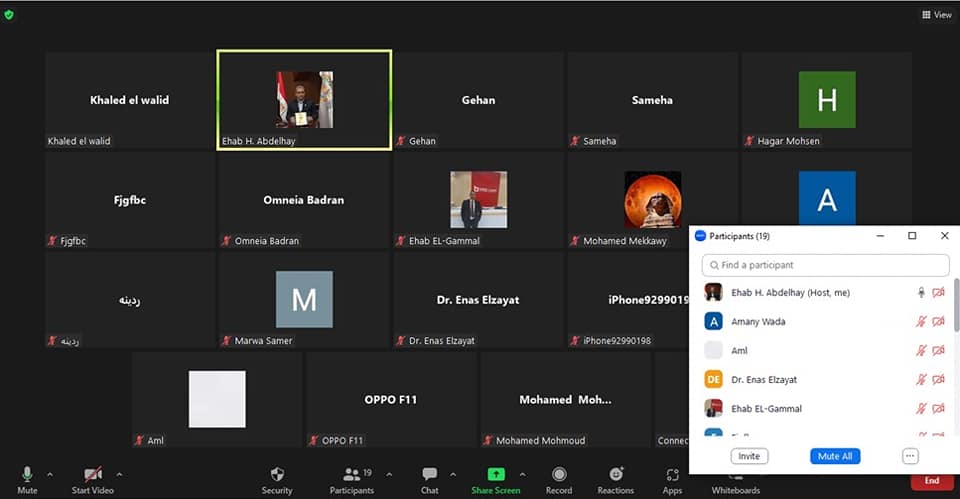Click Omneia Badran tile muted mic icon

(227, 241)
